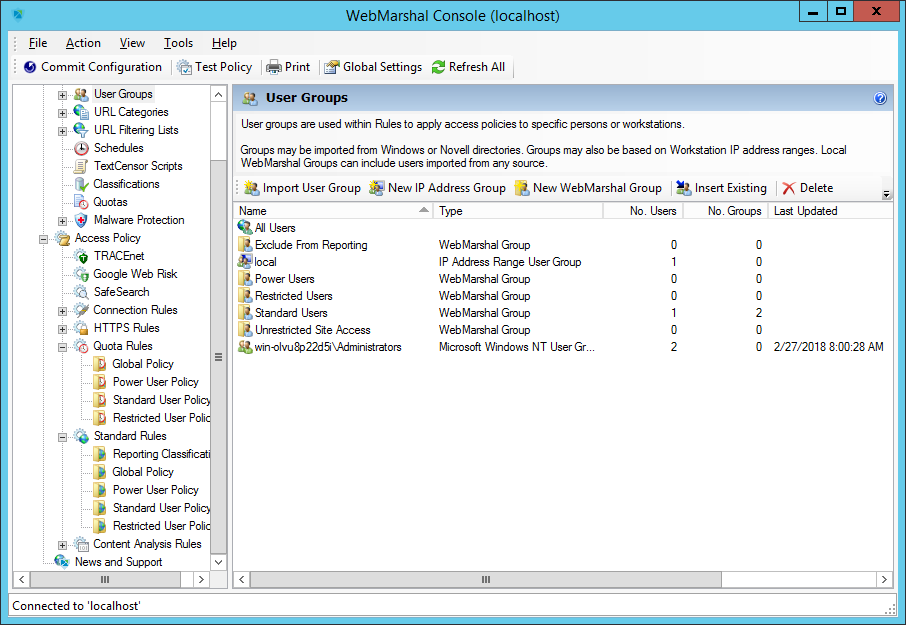Click the user list horizontal scrollbar thumb

(486, 579)
